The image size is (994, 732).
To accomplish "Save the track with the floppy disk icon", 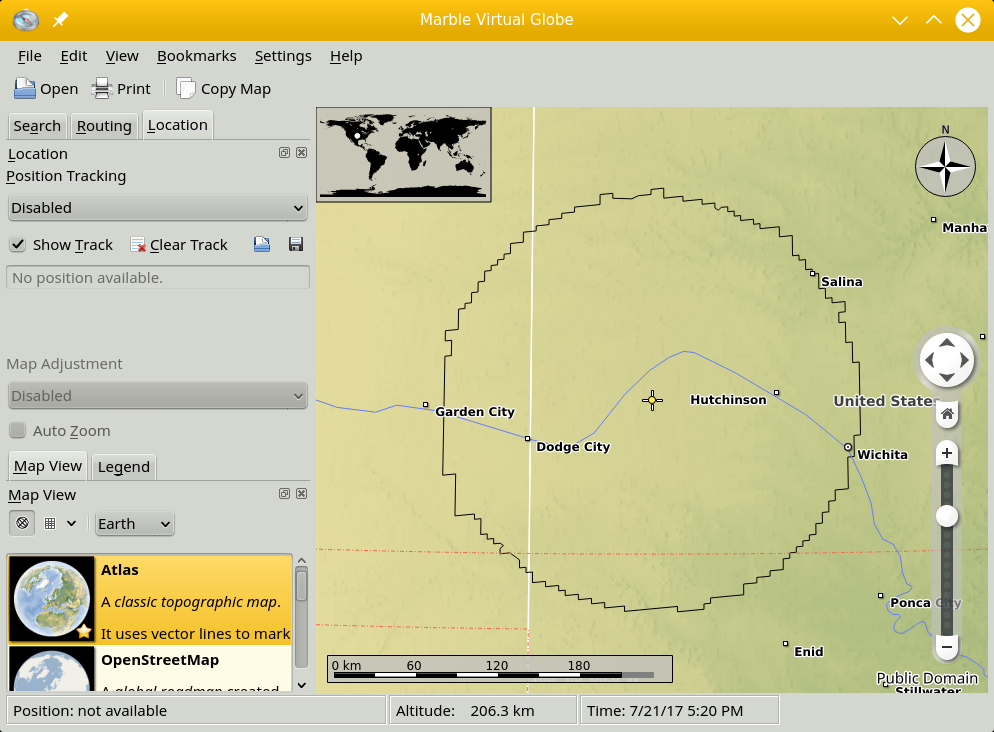I will 295,244.
